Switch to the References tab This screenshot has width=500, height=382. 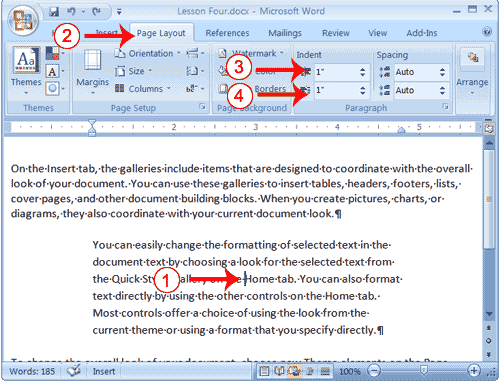(x=227, y=33)
